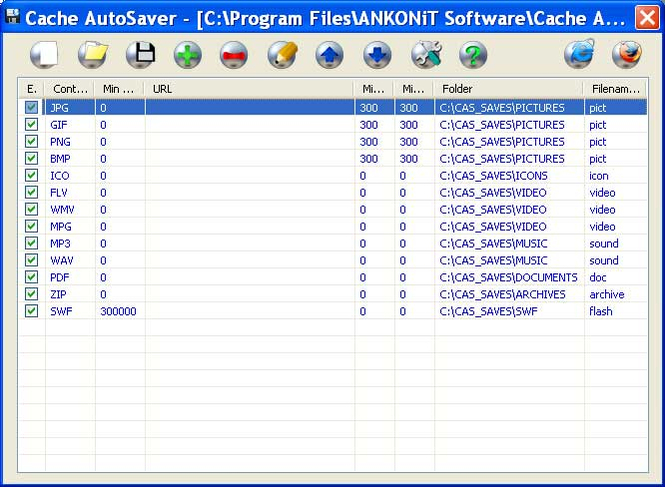Uncheck the JPG rule checkbox
This screenshot has width=665, height=487.
coord(31,107)
